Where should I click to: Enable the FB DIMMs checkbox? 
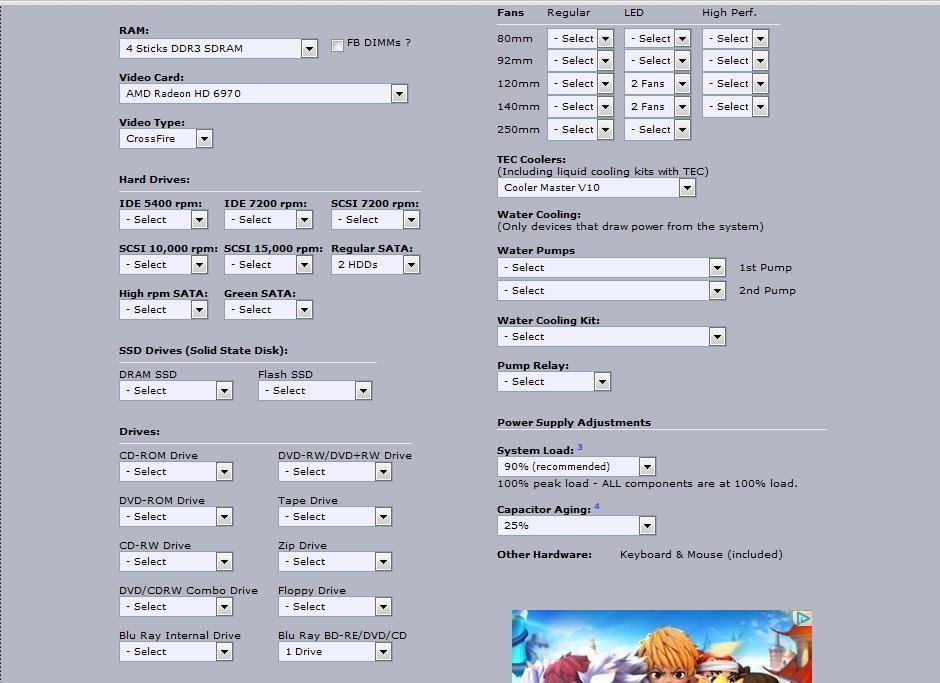338,45
